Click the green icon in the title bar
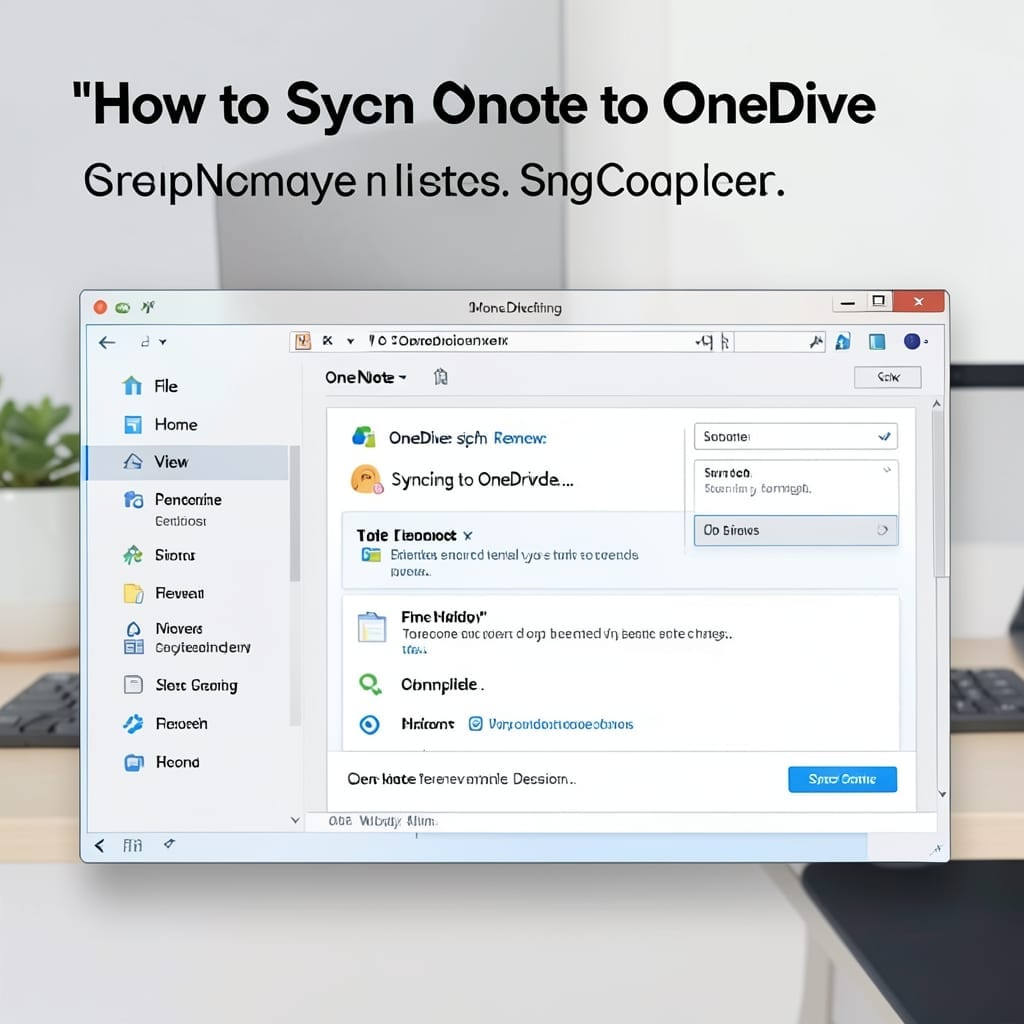Viewport: 1024px width, 1024px height. [122, 308]
